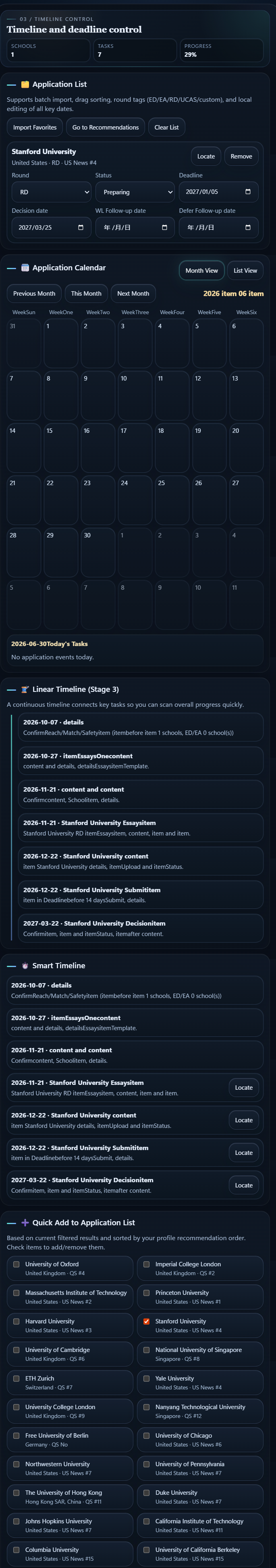This screenshot has width=276, height=1568.
Task: Expand the Round dropdown showing RD
Action: (x=51, y=192)
